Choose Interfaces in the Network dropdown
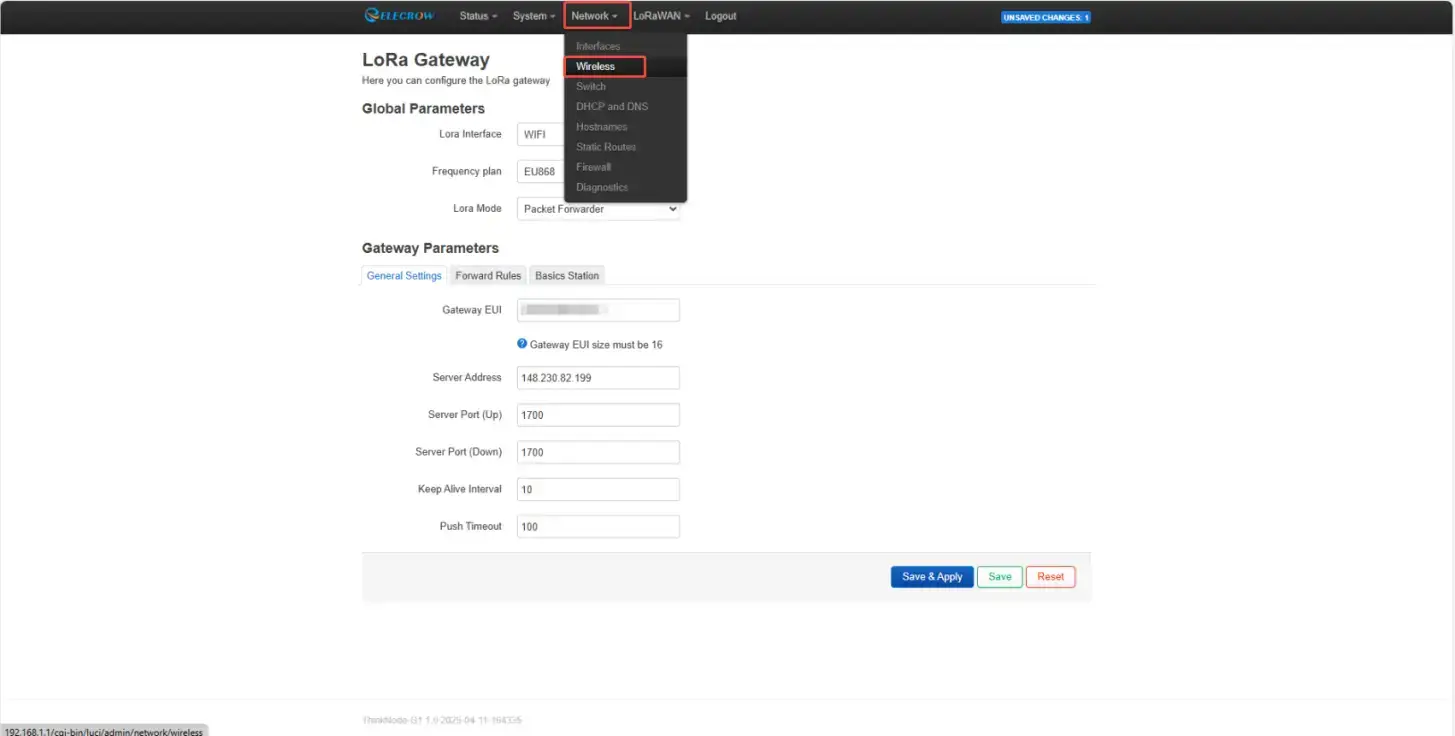1455x736 pixels. (x=598, y=46)
